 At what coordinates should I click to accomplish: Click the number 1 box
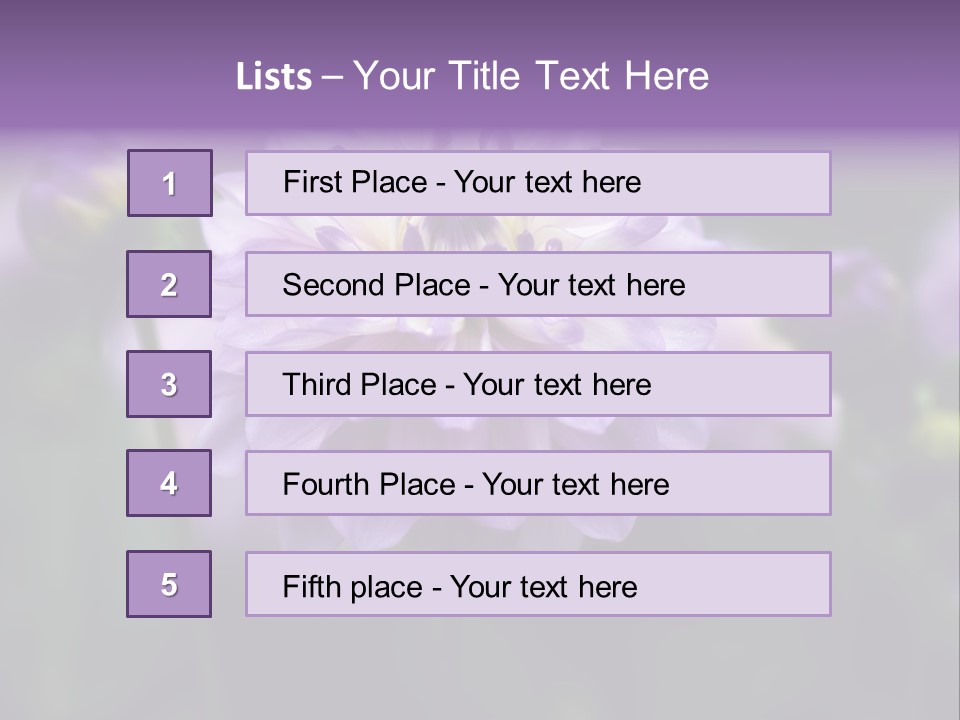pyautogui.click(x=170, y=183)
